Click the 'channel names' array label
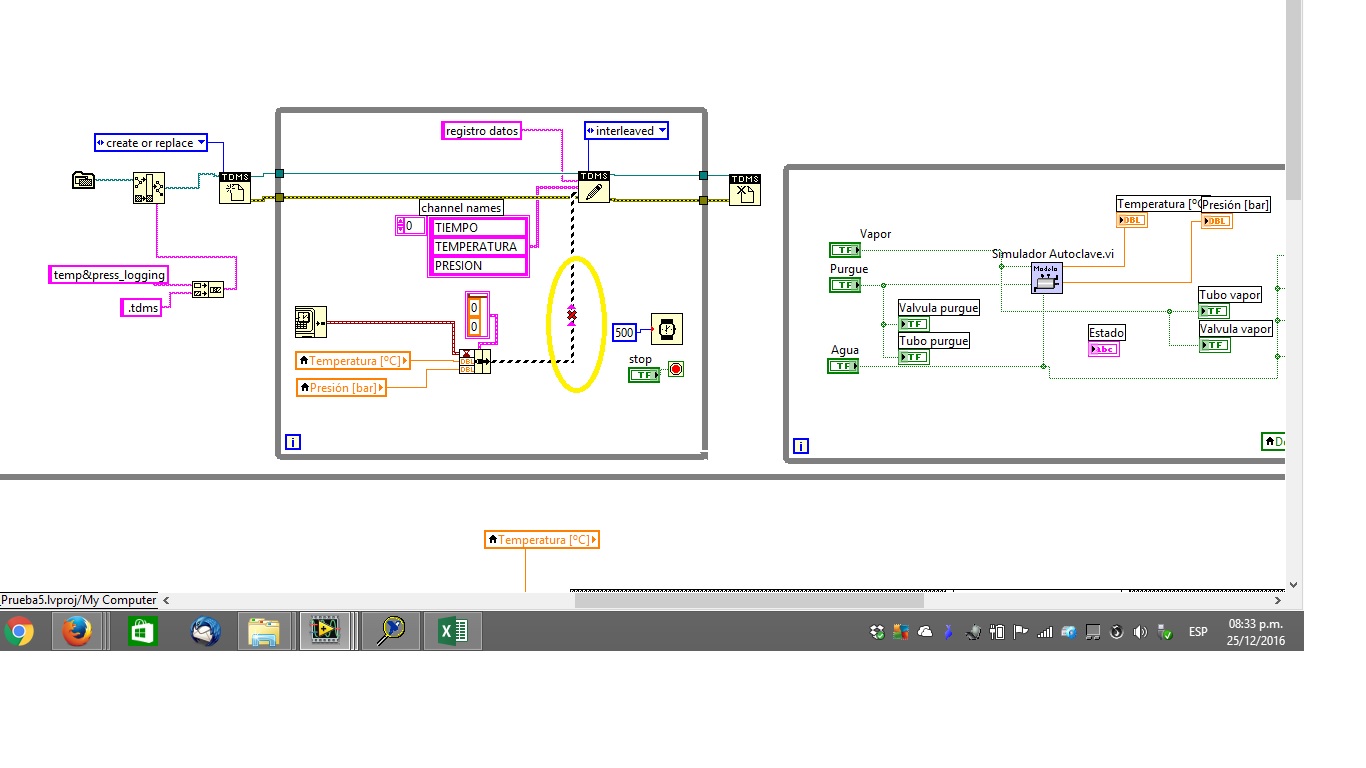Image resolution: width=1366 pixels, height=768 pixels. point(461,209)
